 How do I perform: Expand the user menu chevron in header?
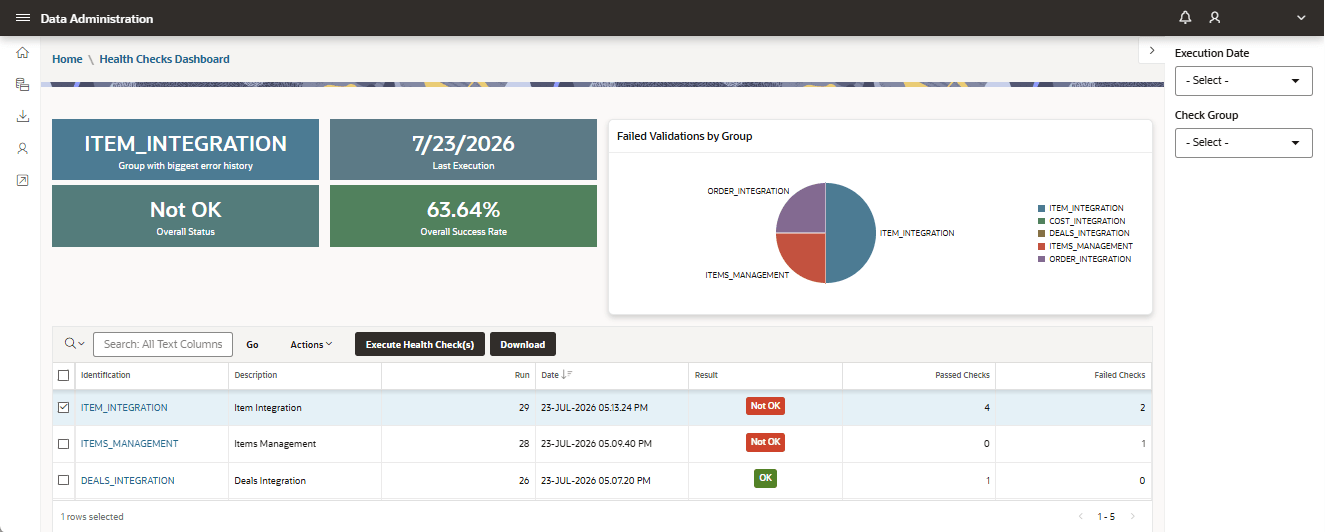click(1301, 18)
